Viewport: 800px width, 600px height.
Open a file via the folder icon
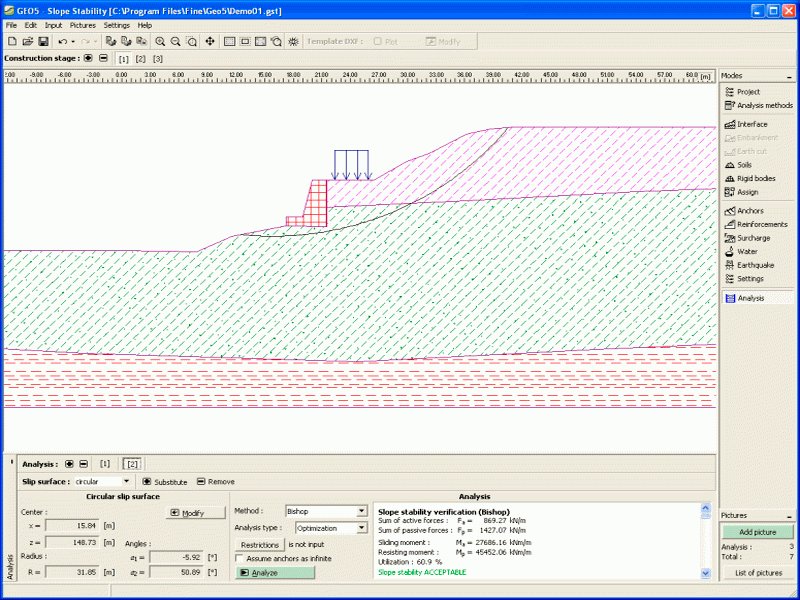(28, 42)
